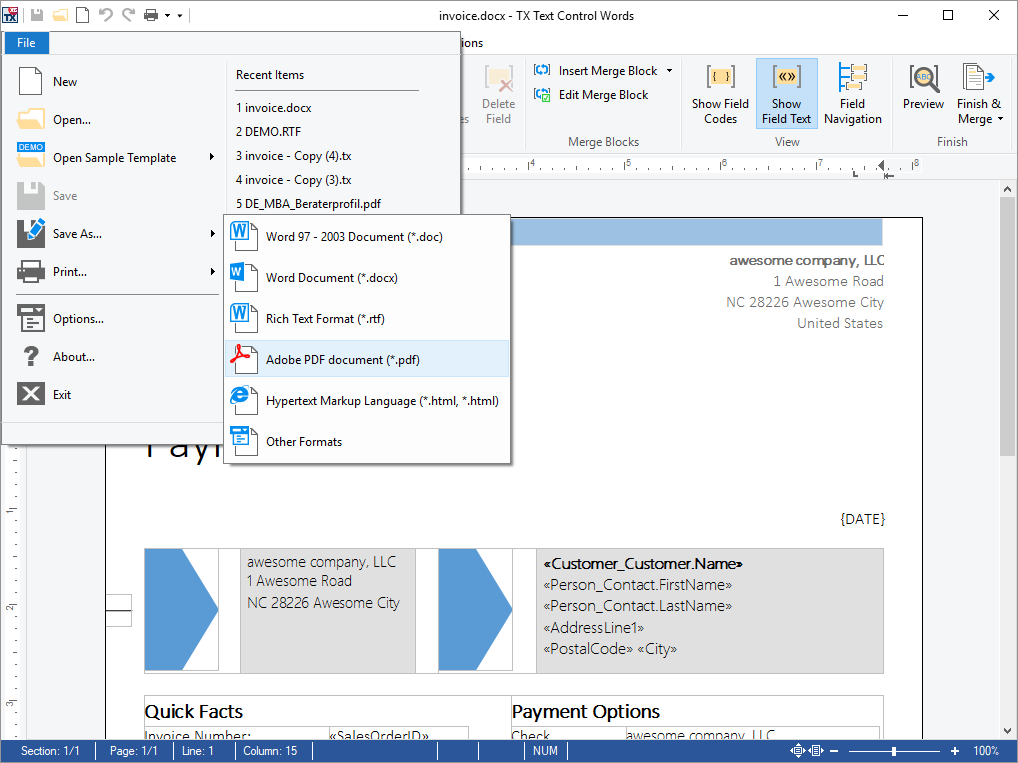Image resolution: width=1018 pixels, height=763 pixels.
Task: Open the Insert Merge Block dropdown arrow
Action: click(x=669, y=71)
